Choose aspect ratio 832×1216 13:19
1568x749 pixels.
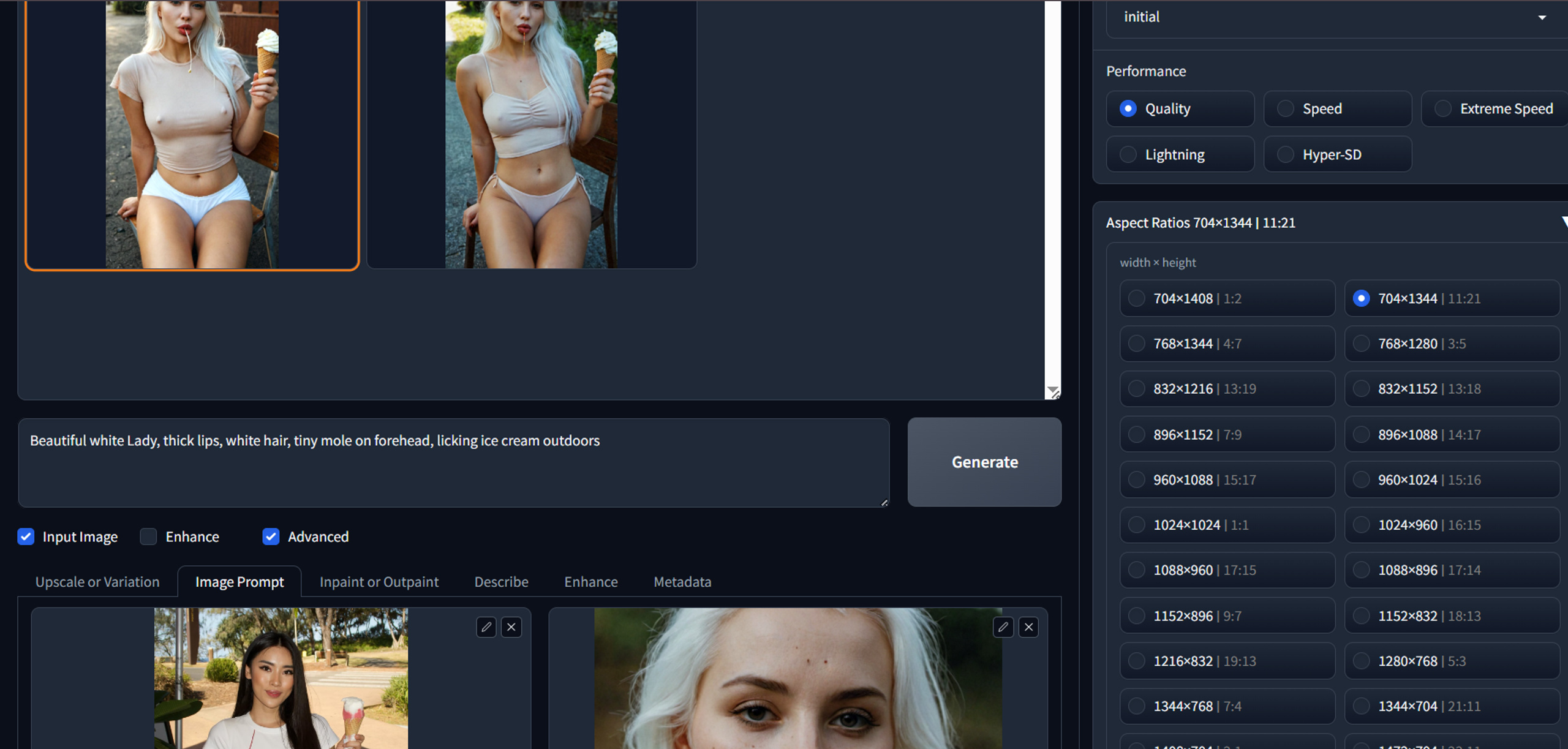coord(1227,389)
